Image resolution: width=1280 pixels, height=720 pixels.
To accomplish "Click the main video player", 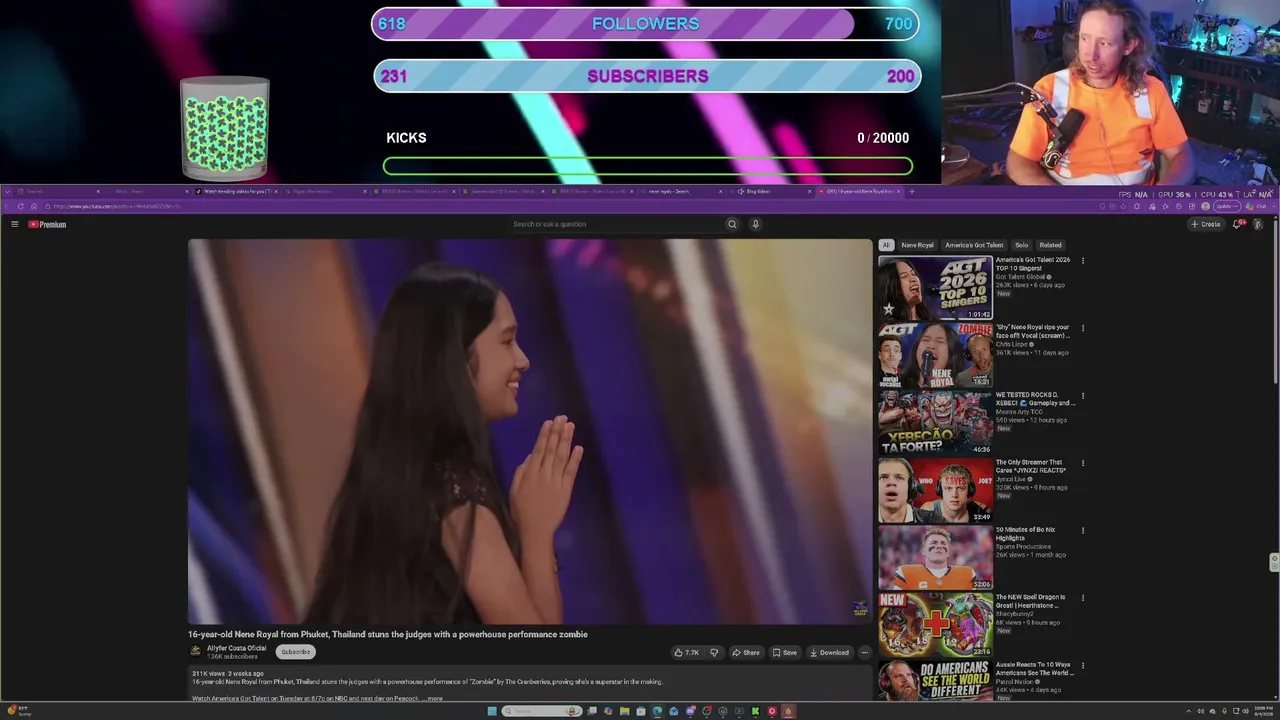I will (x=530, y=431).
